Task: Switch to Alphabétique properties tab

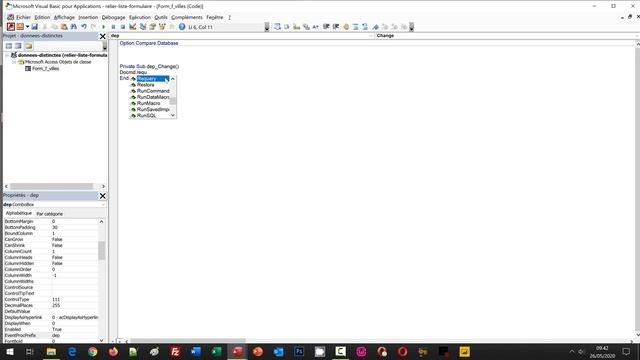Action: point(18,213)
